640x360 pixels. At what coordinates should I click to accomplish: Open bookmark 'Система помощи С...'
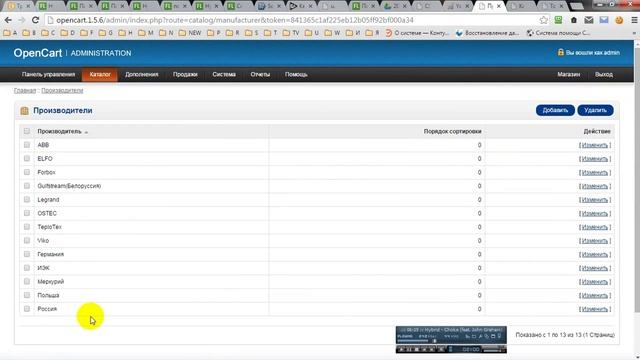coord(558,33)
